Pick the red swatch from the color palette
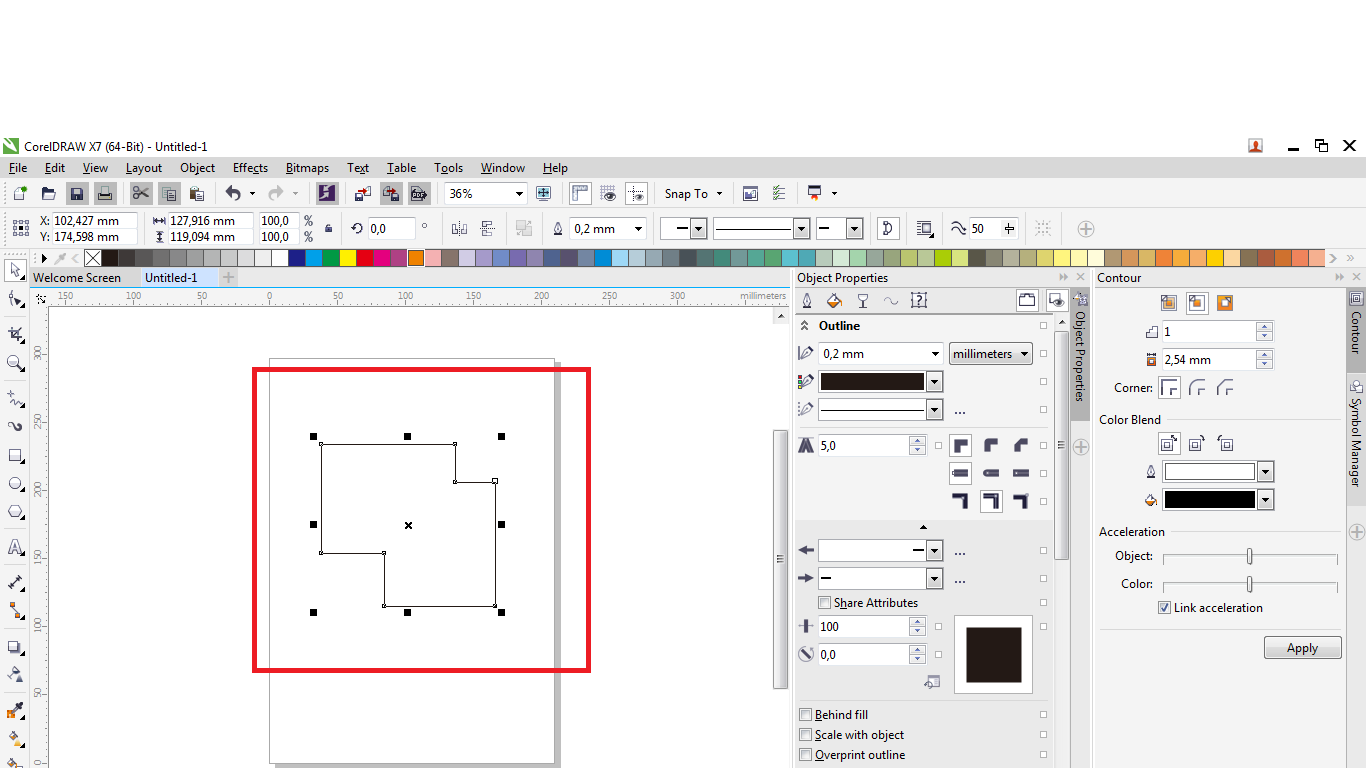 (364, 257)
